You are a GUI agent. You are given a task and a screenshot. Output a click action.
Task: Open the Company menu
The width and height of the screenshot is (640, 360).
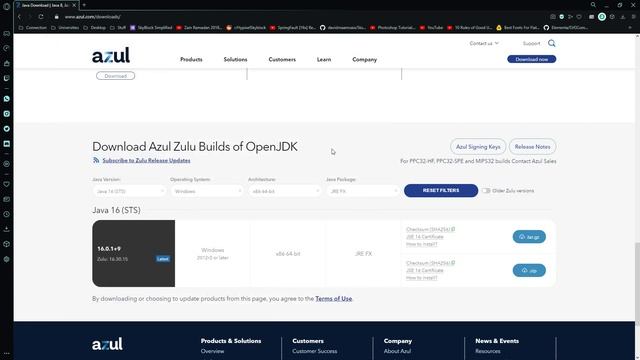click(364, 60)
